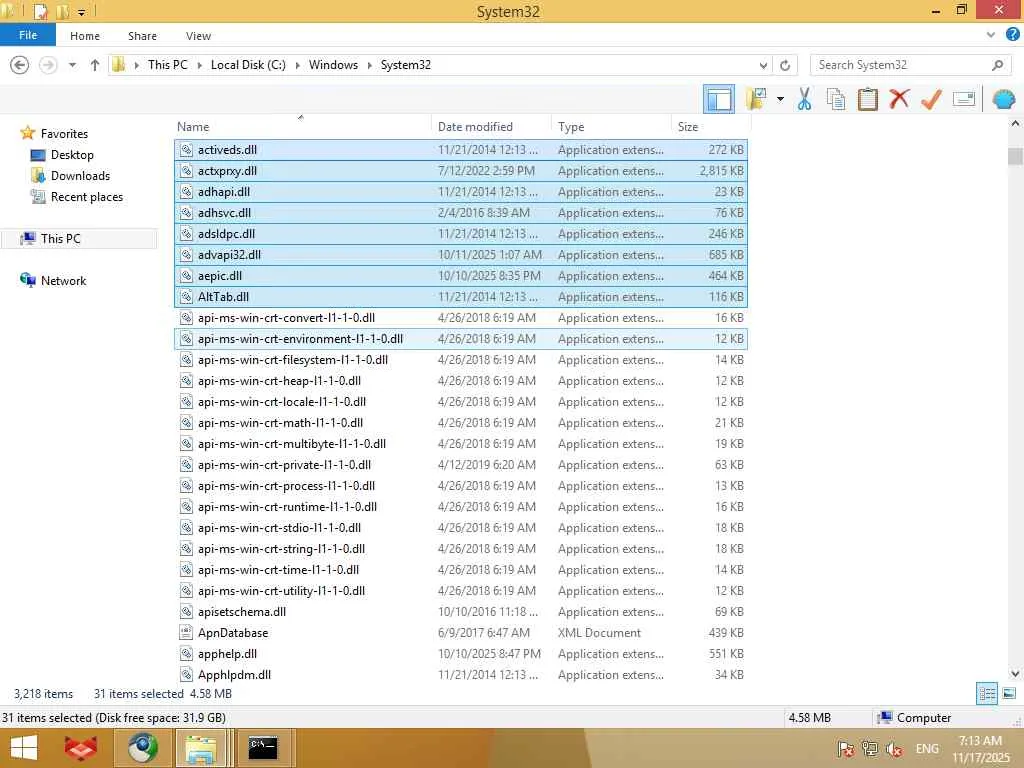Go back with the Back arrow

click(x=20, y=65)
